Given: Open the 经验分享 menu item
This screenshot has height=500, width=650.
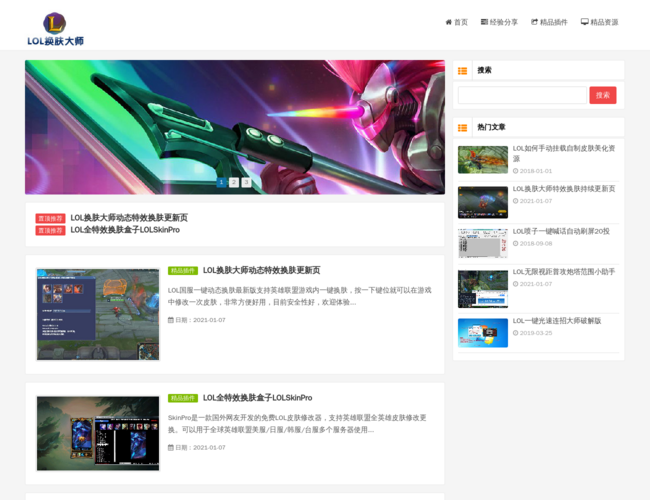Looking at the screenshot, I should point(504,22).
